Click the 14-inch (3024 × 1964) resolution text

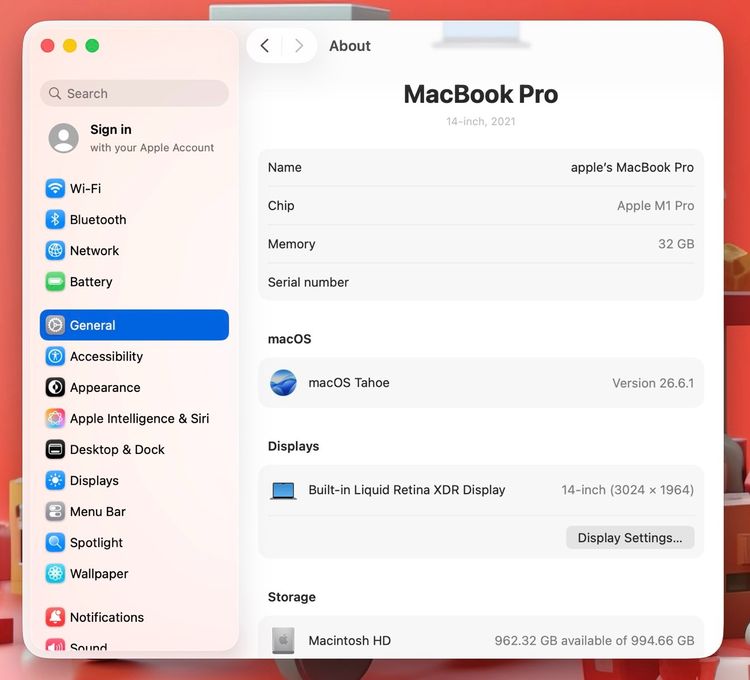(x=628, y=490)
